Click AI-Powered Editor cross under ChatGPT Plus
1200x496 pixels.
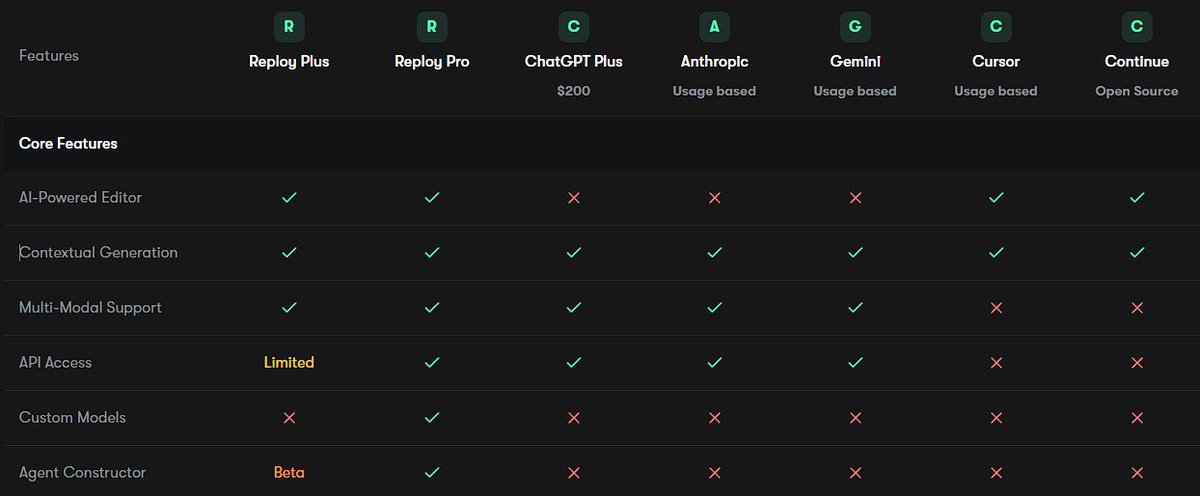574,198
